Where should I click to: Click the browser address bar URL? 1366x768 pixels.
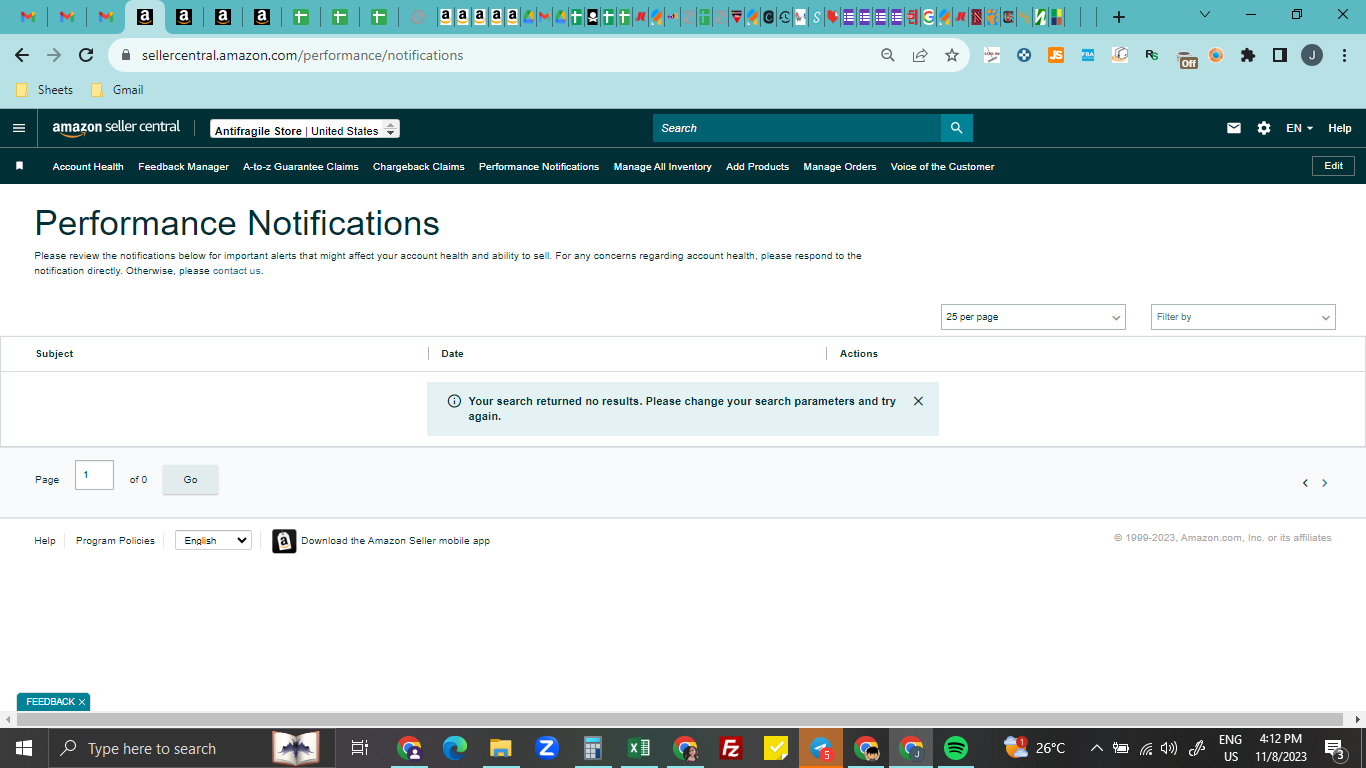303,55
